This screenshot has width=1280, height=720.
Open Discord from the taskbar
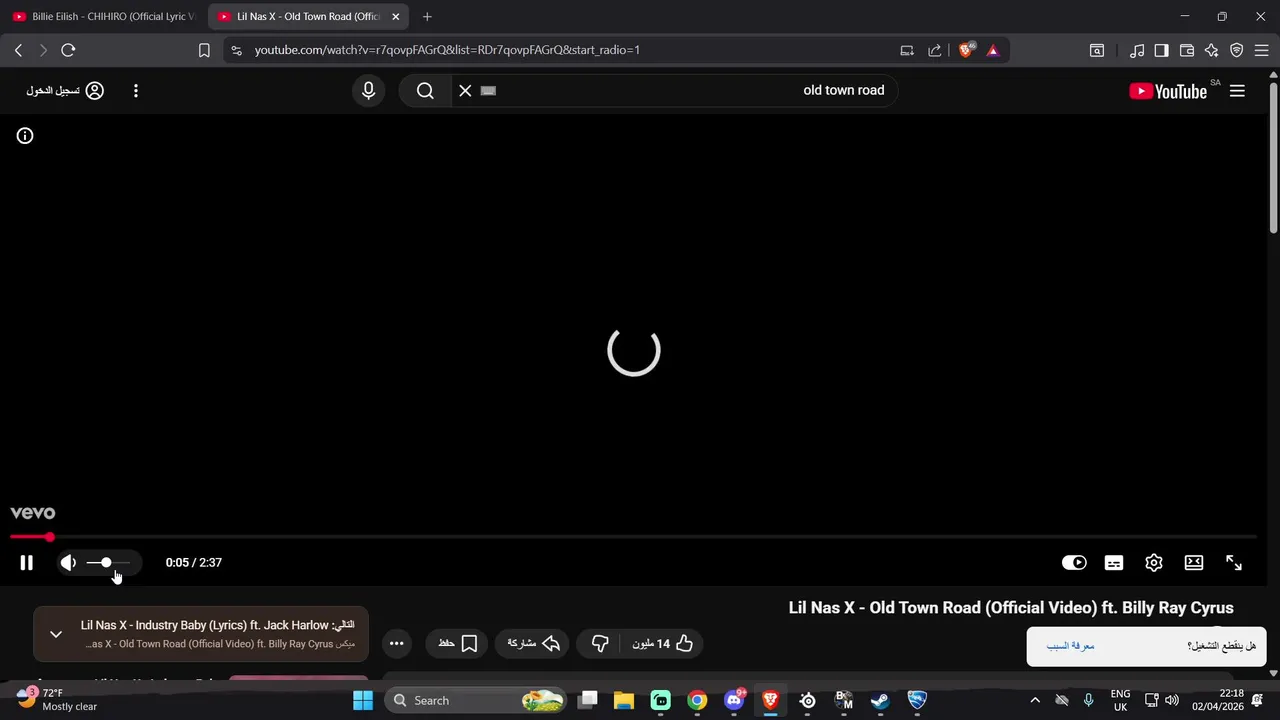[734, 700]
